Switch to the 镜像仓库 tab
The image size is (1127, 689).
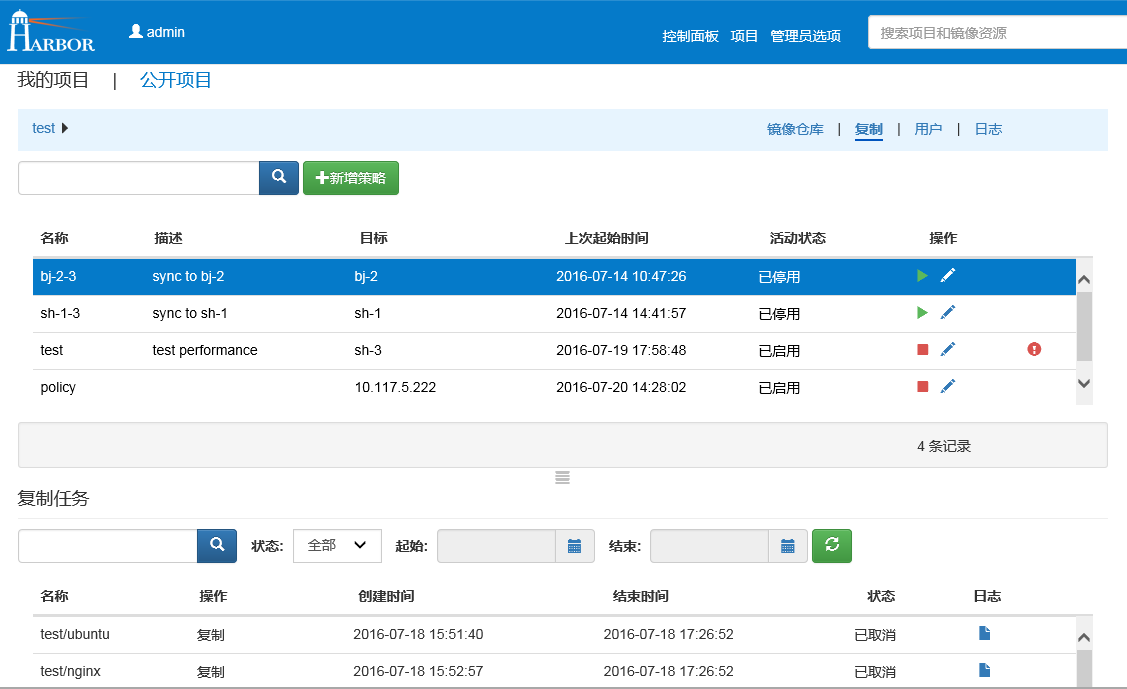point(795,129)
